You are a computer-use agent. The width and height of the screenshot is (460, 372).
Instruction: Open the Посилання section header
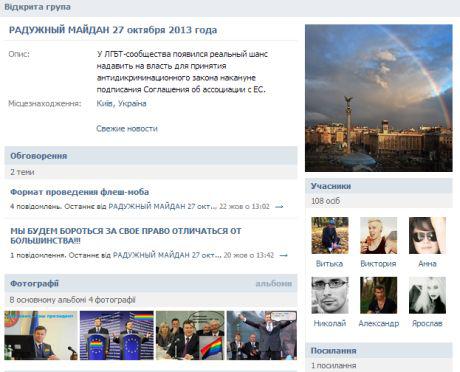(x=334, y=351)
